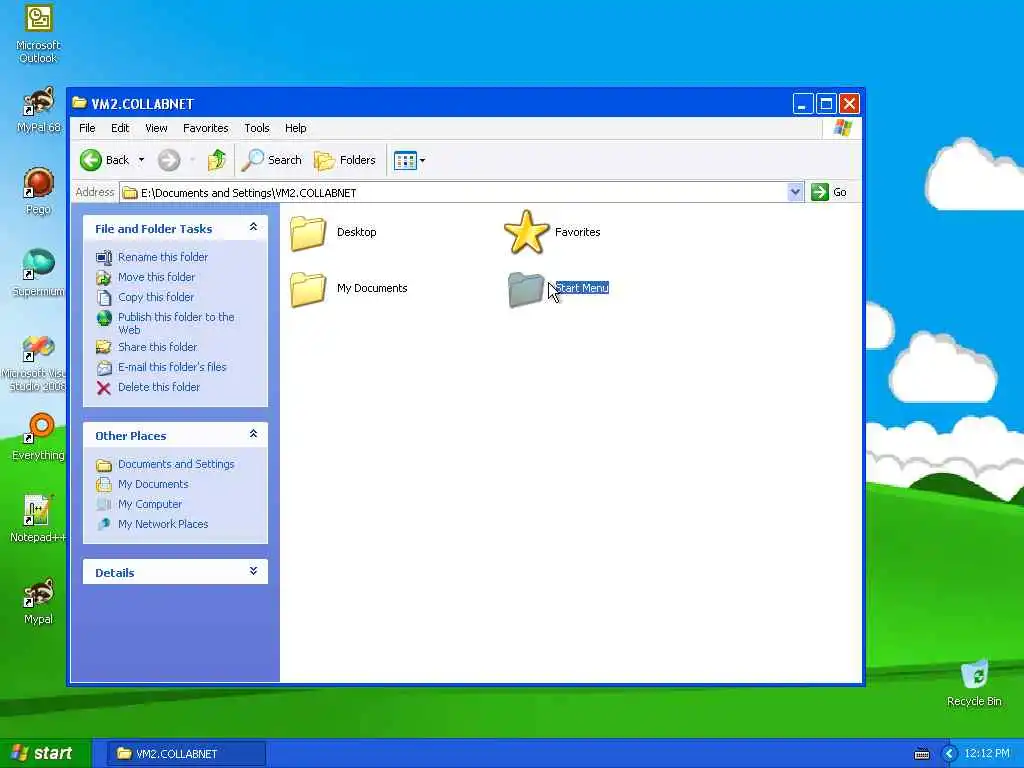Click the Start button on taskbar

point(44,753)
